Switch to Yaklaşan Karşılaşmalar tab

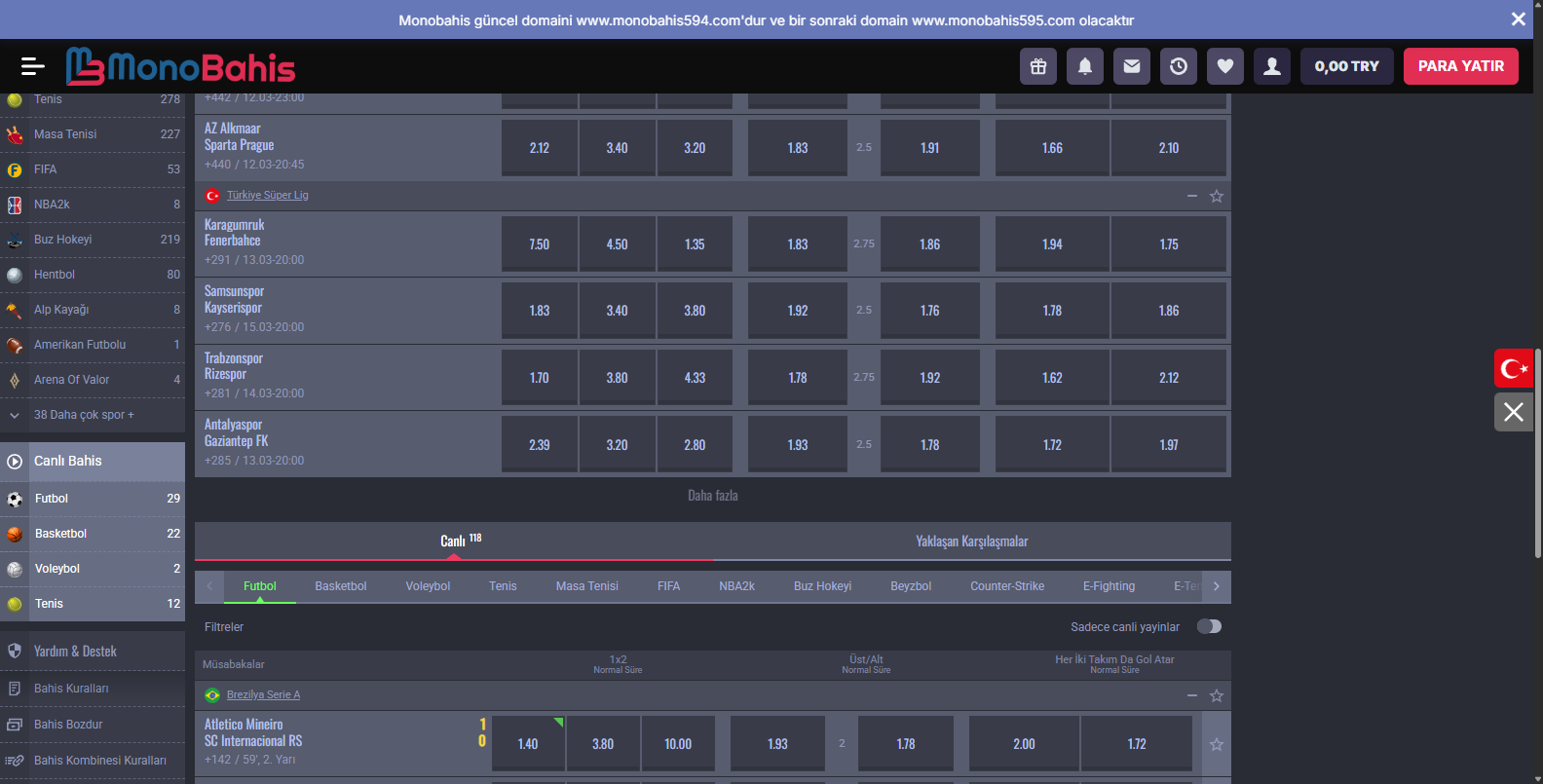click(x=971, y=541)
